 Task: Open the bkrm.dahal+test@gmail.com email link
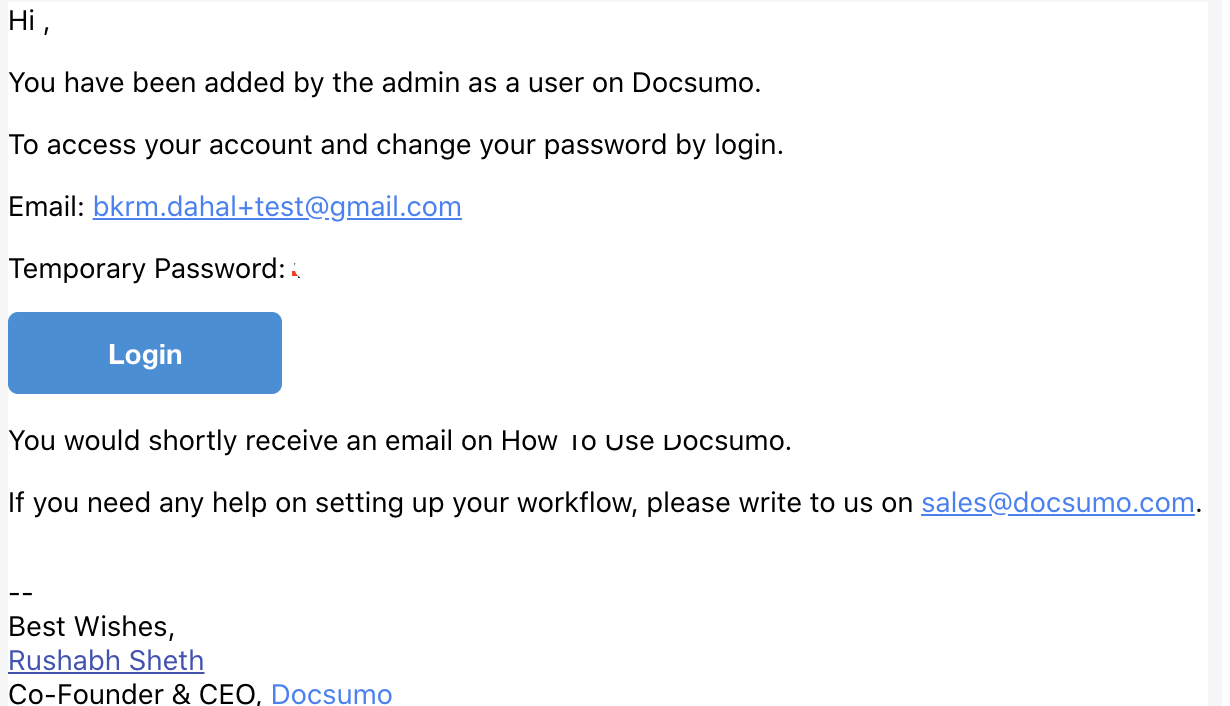click(x=277, y=207)
